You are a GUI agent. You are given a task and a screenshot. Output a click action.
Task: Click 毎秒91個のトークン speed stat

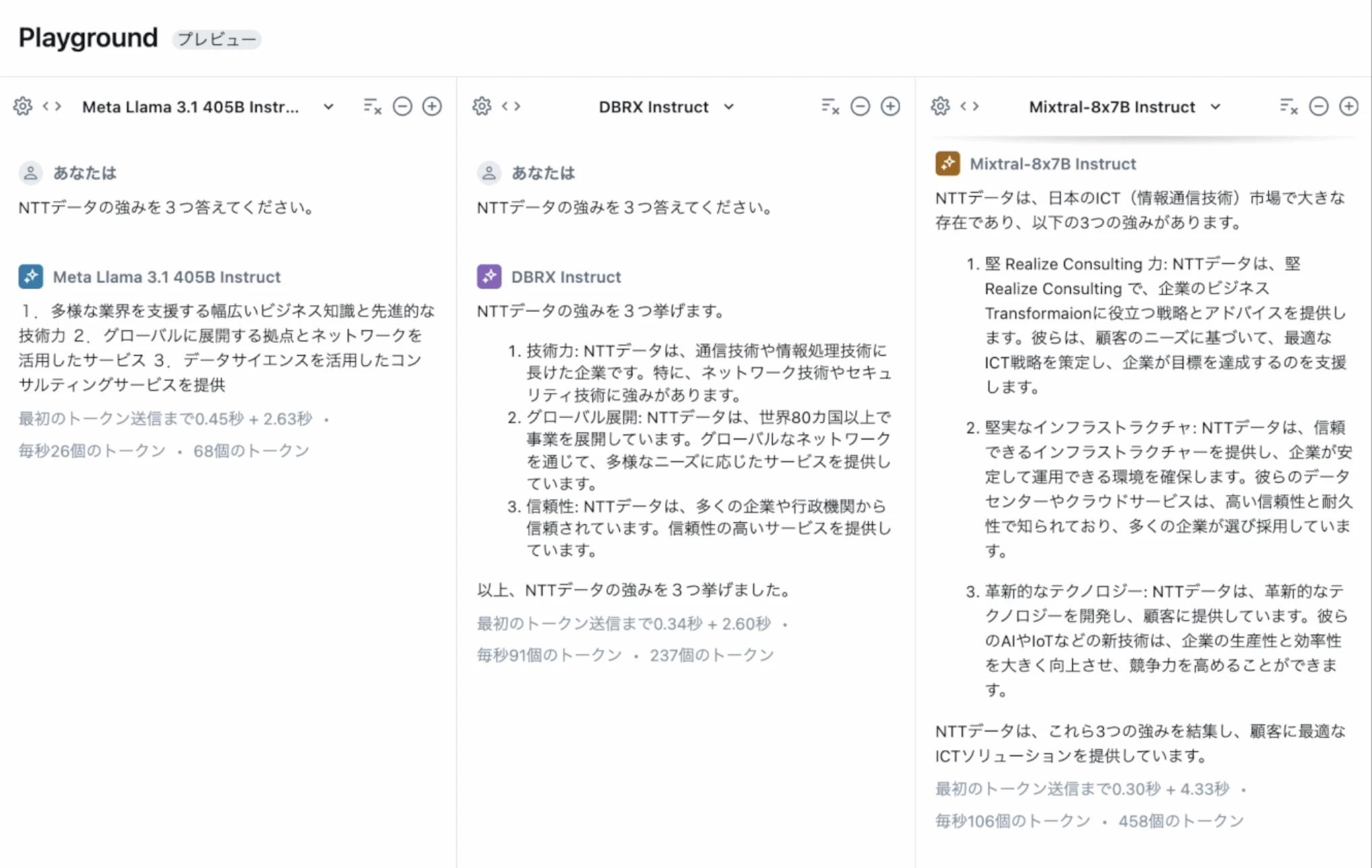tap(549, 655)
